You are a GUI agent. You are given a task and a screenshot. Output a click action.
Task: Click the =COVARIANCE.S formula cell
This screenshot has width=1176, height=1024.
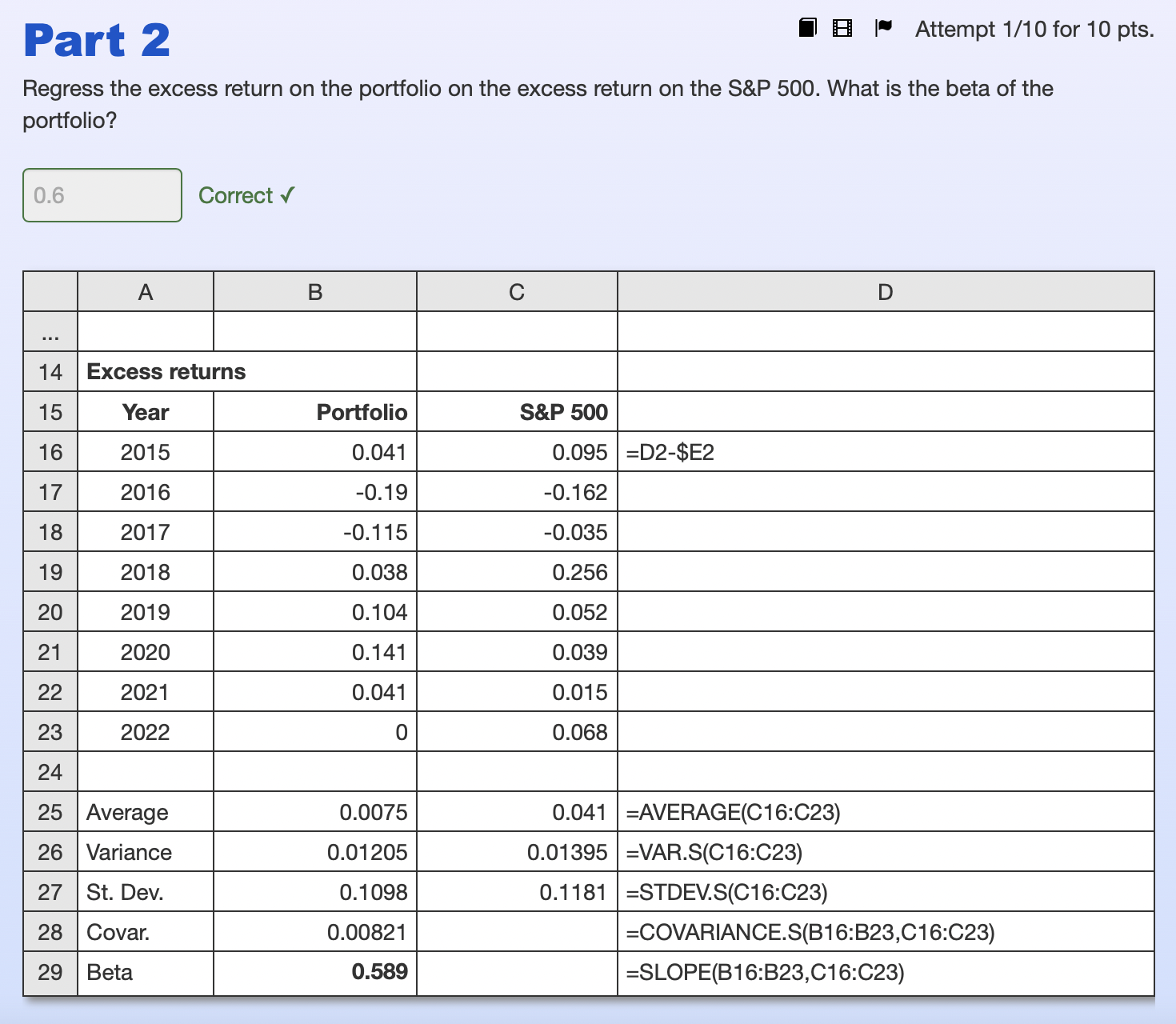coord(886,932)
